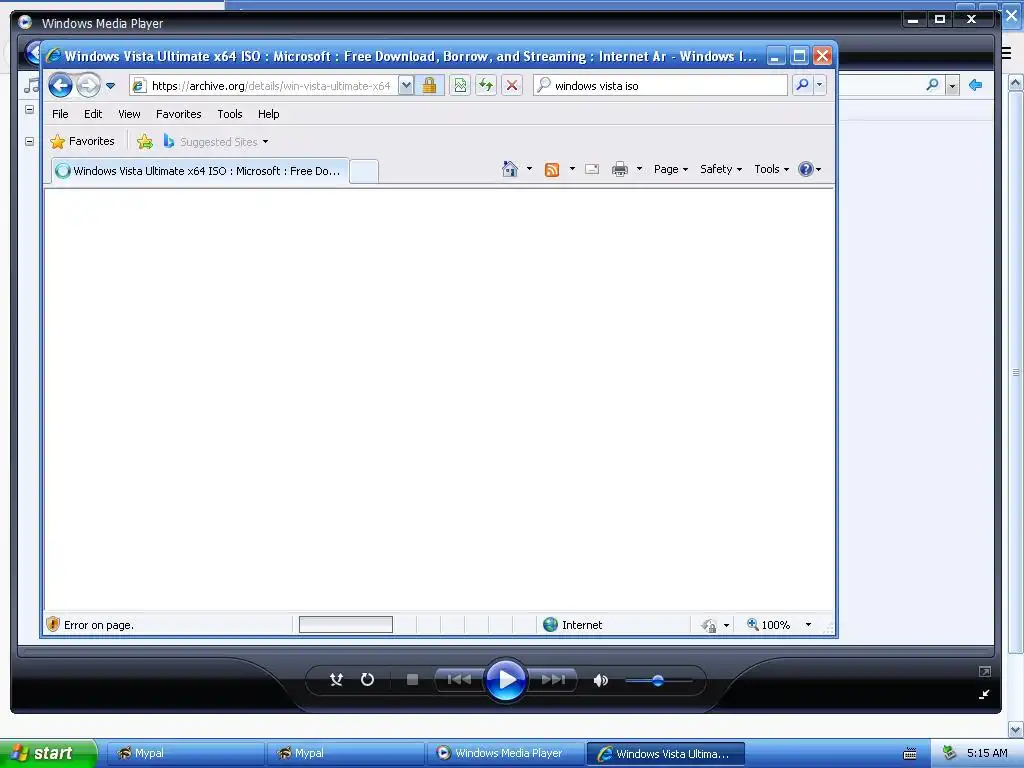
Task: Collapse the second Media Player tree node
Action: point(29,141)
